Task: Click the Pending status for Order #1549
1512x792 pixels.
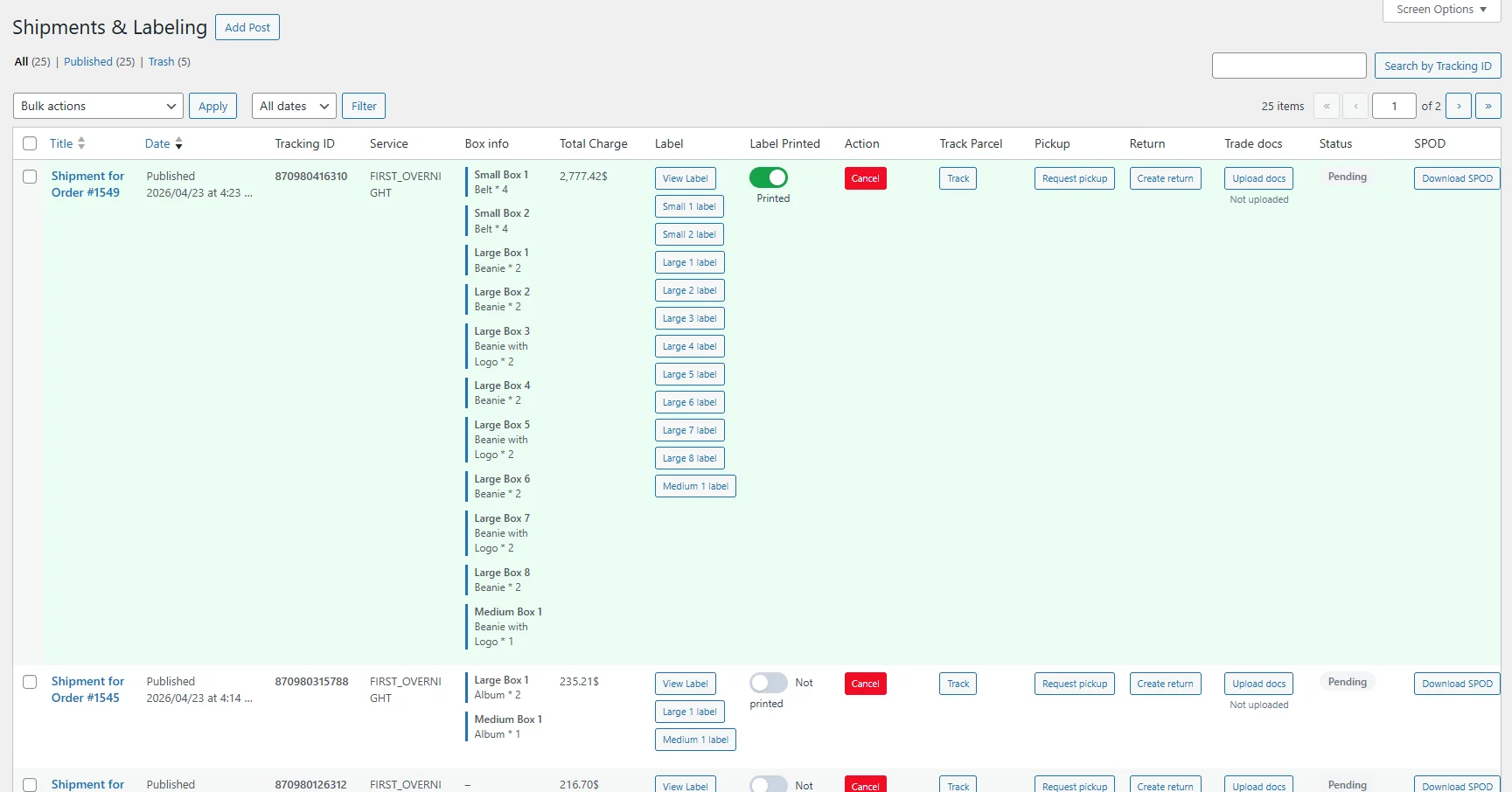Action: (1347, 177)
